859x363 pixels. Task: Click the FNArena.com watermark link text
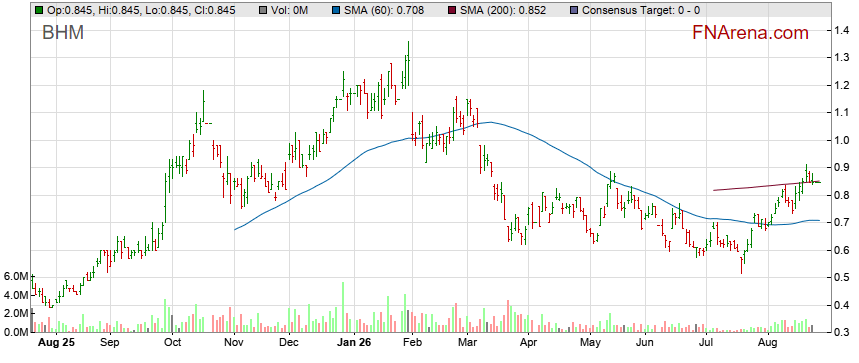coord(751,33)
